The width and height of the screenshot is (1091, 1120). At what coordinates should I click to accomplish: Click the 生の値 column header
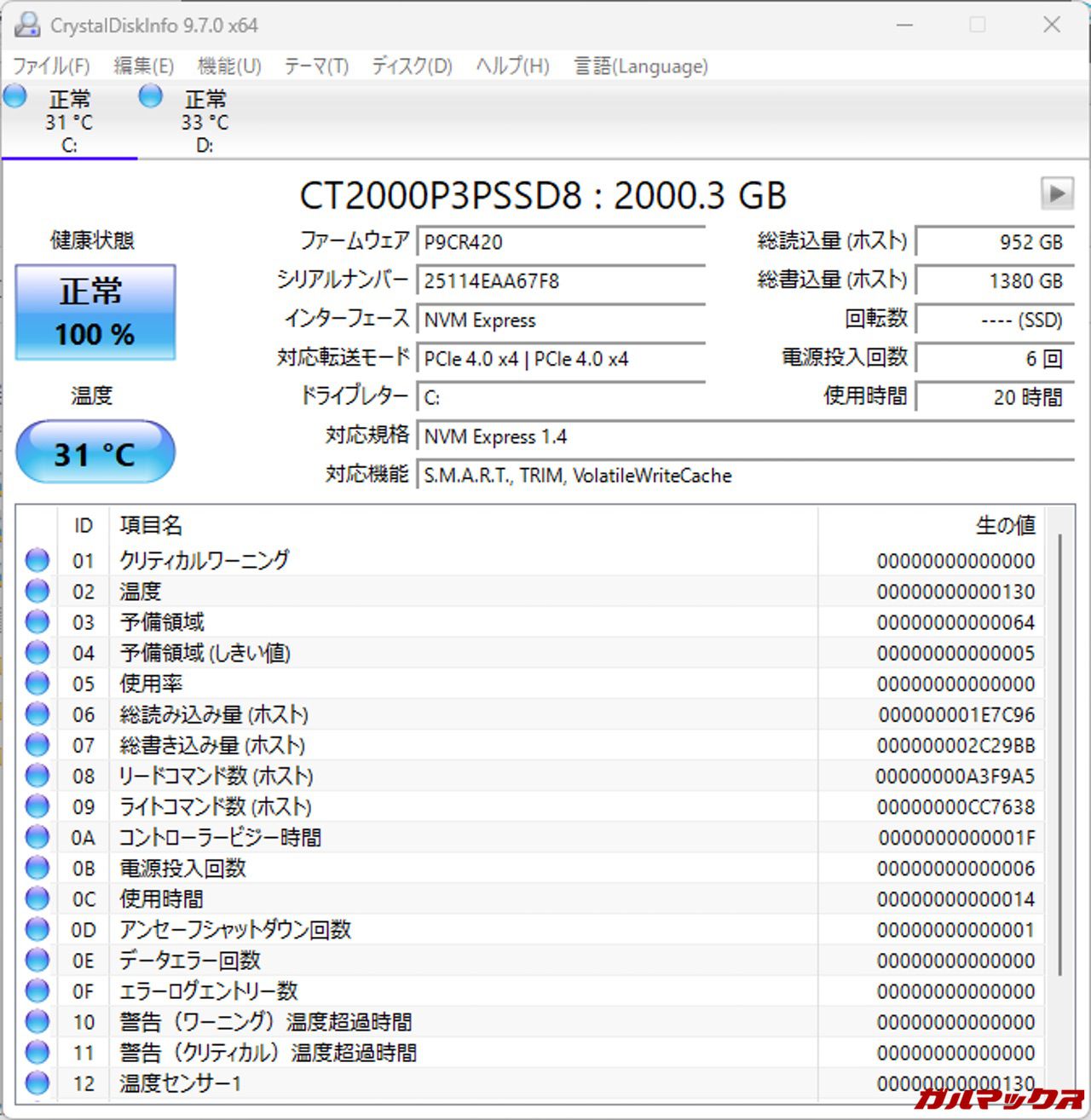click(x=932, y=525)
